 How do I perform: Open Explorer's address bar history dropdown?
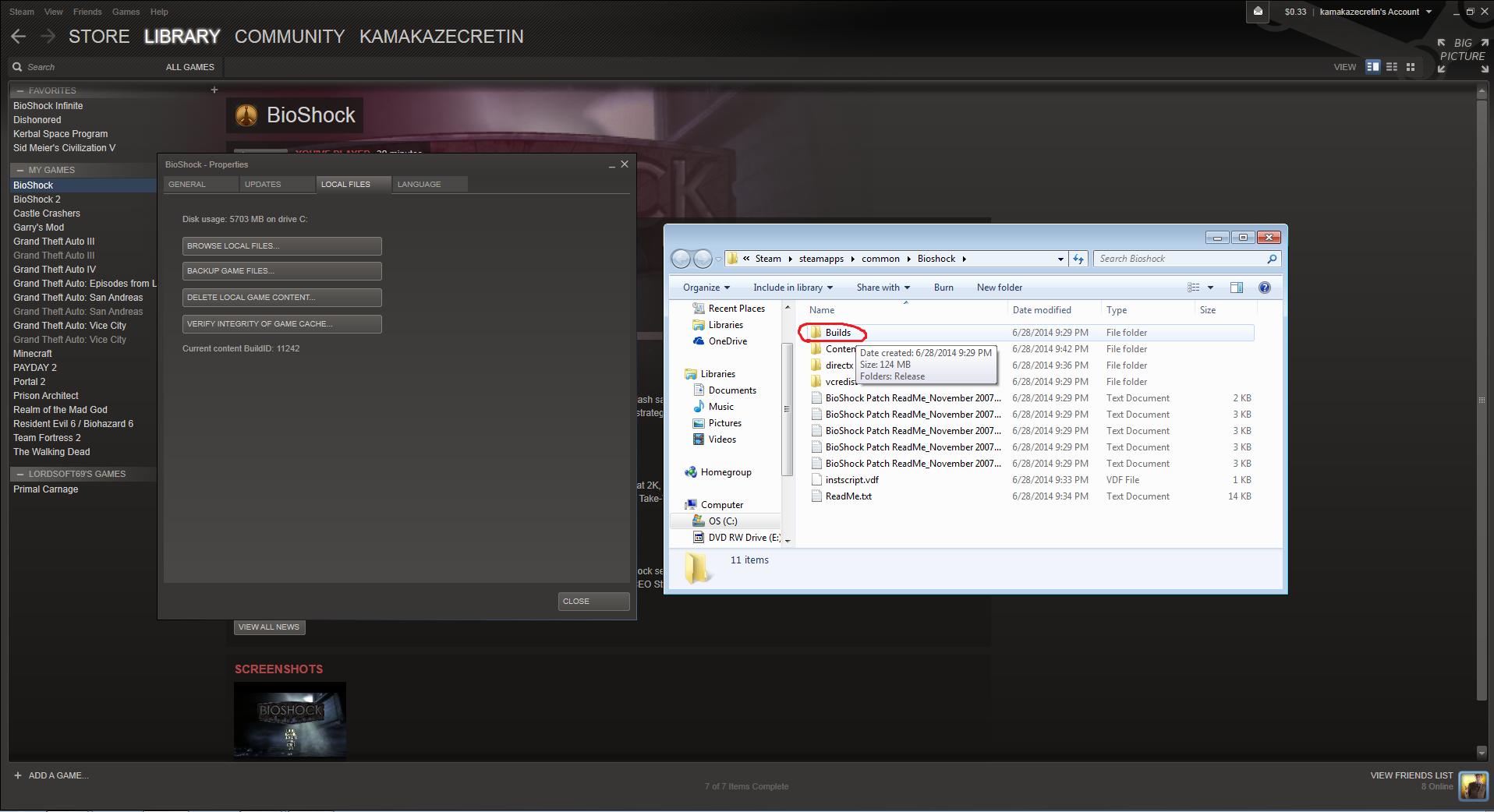[1060, 259]
